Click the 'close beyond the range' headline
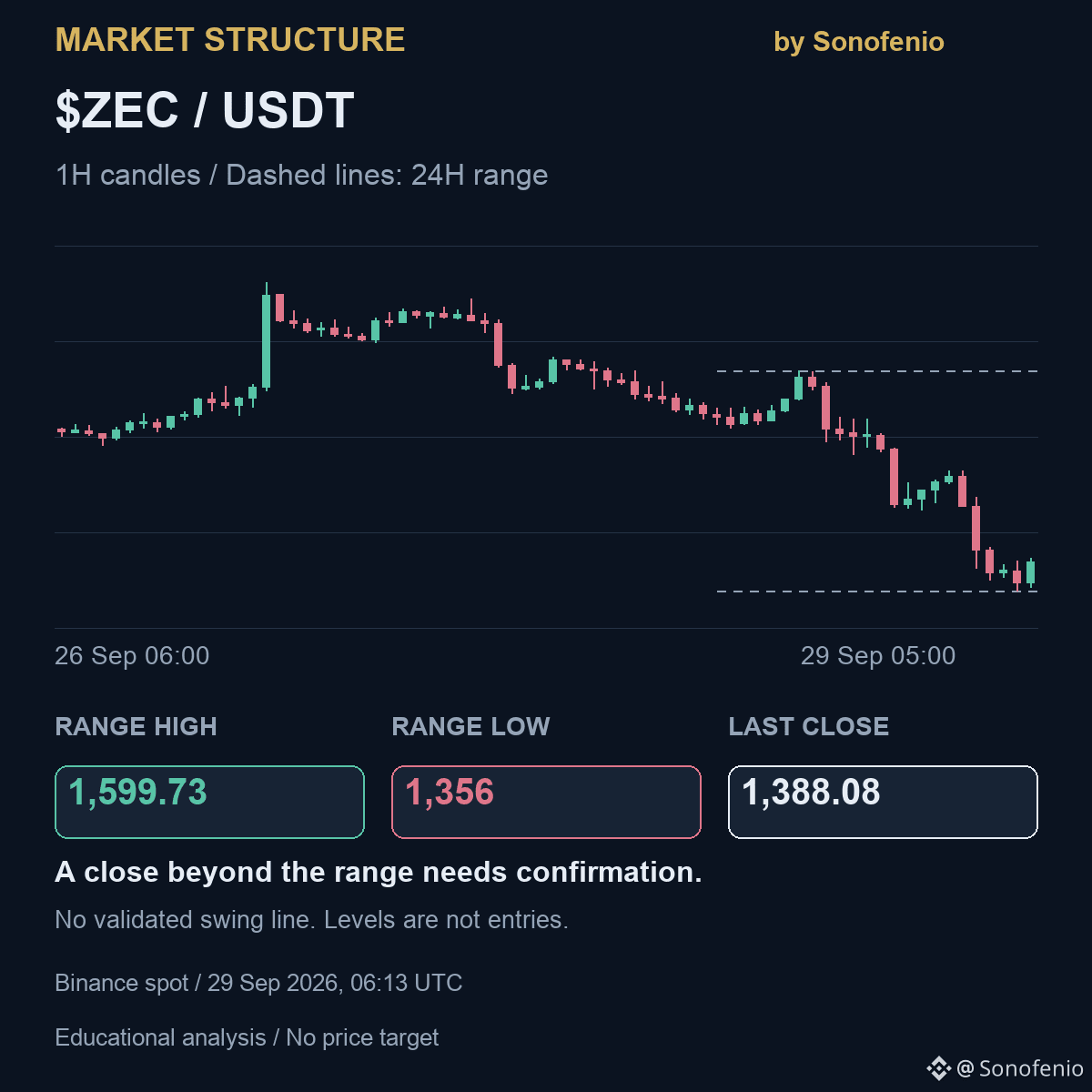Image resolution: width=1092 pixels, height=1092 pixels. (379, 872)
